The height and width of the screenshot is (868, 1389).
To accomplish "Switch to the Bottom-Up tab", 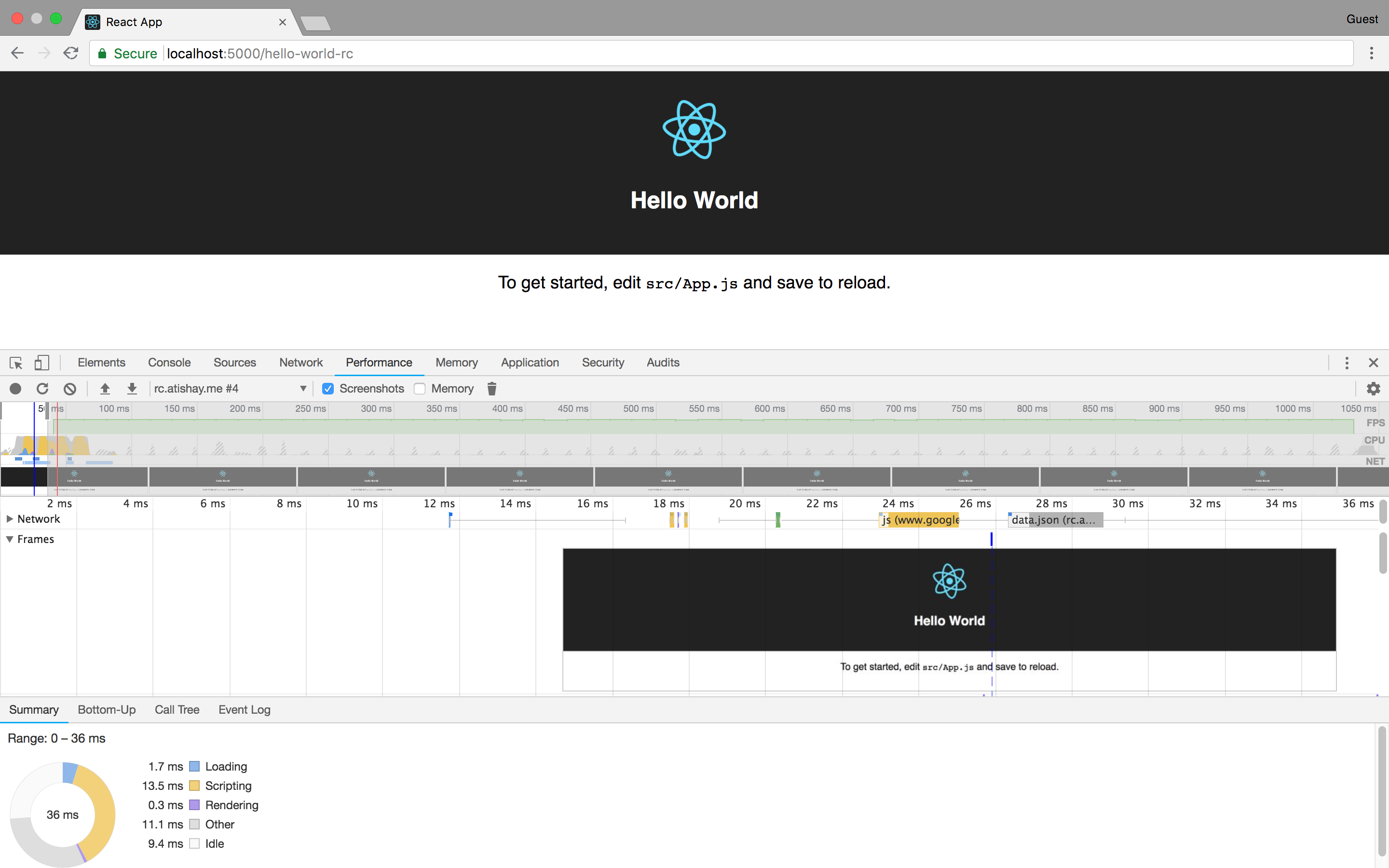I will coord(107,710).
